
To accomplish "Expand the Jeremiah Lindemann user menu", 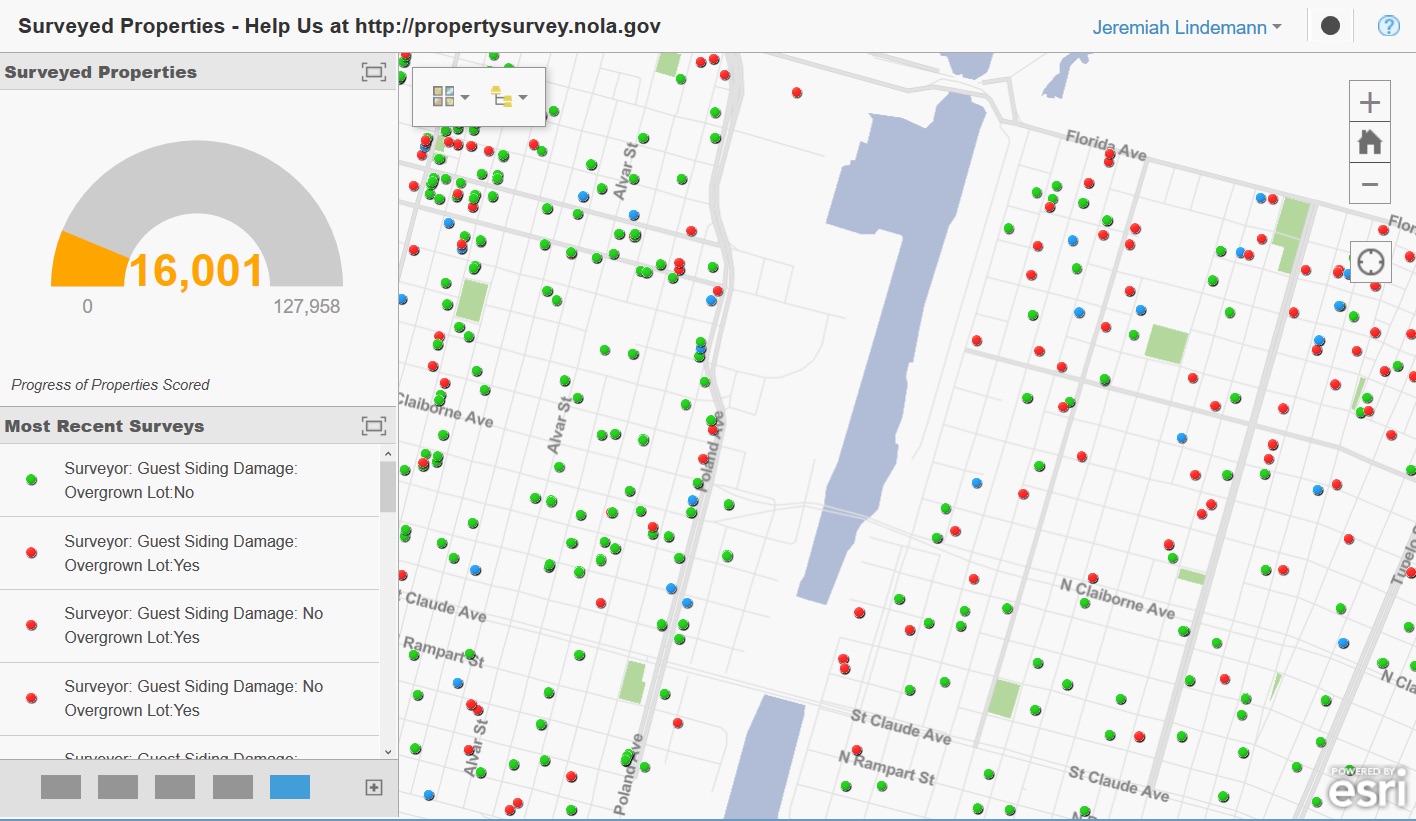I will (1187, 27).
